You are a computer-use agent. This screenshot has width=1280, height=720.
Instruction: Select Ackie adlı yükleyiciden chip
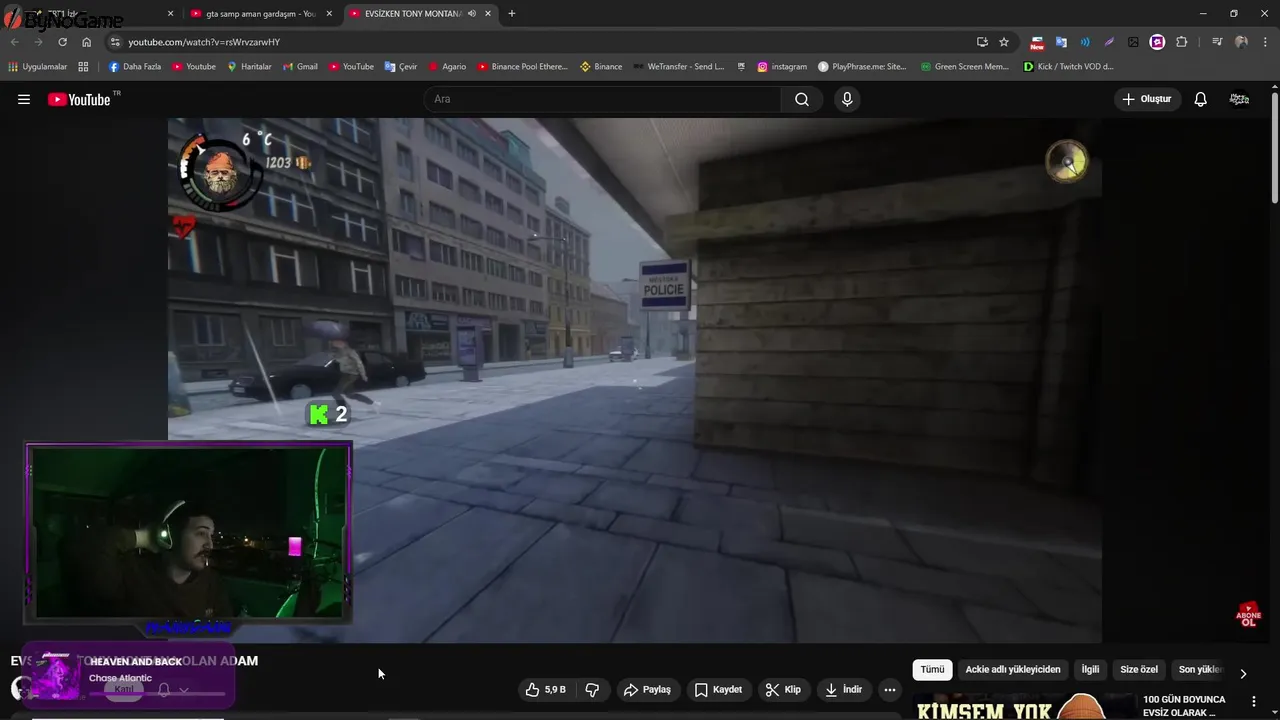click(1012, 670)
